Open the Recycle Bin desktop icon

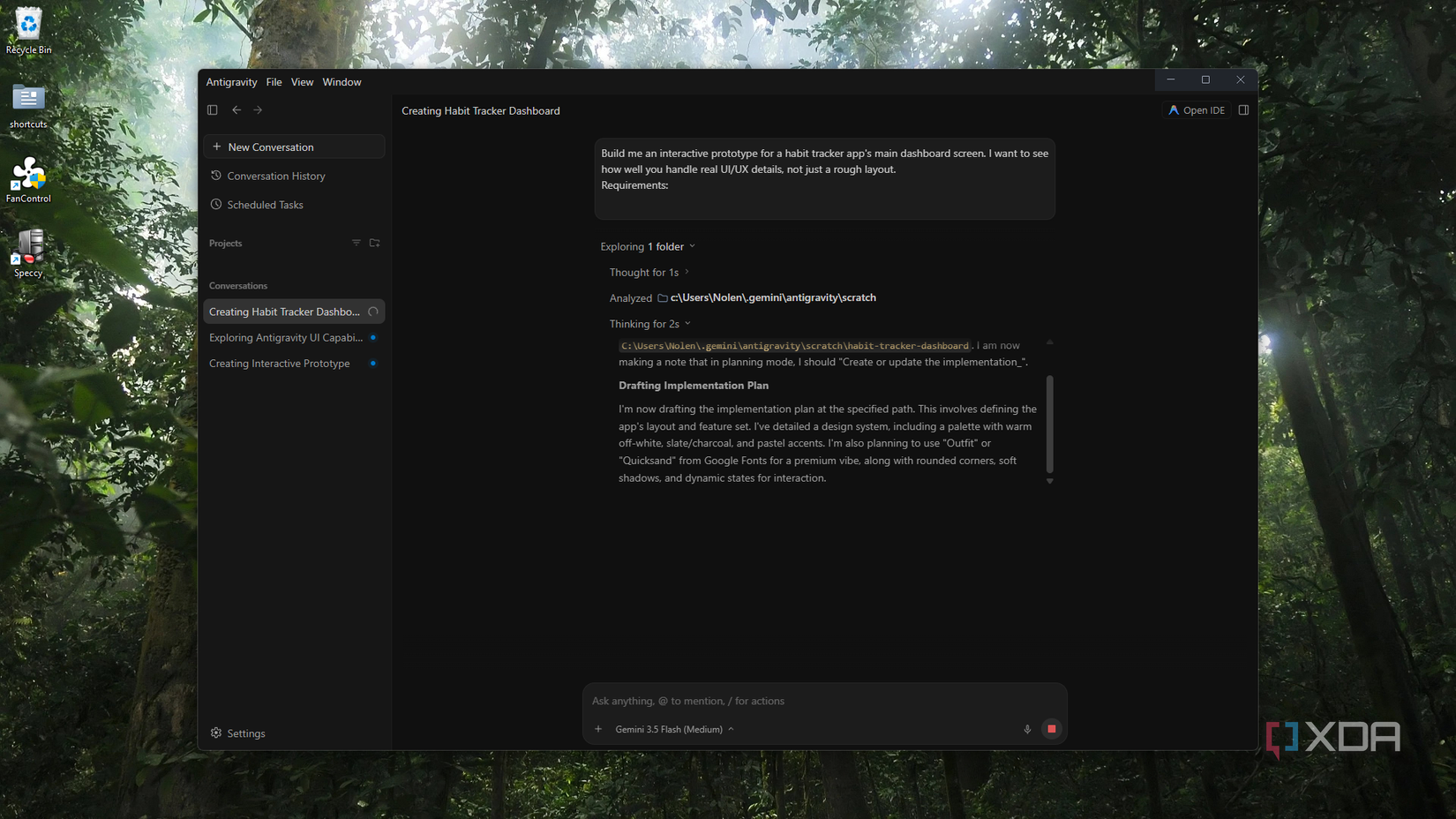[x=28, y=32]
